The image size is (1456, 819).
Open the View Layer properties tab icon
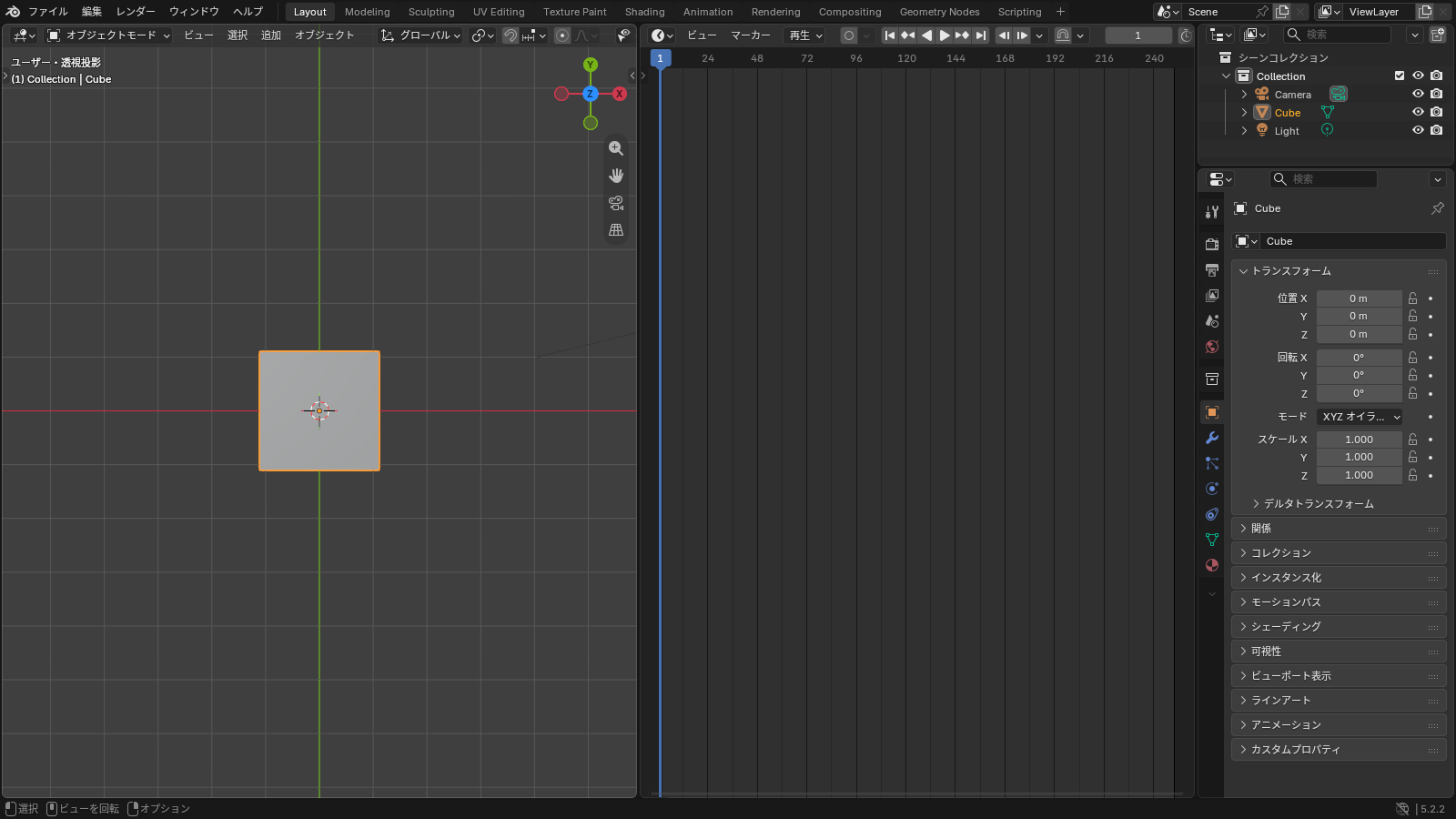1212,296
